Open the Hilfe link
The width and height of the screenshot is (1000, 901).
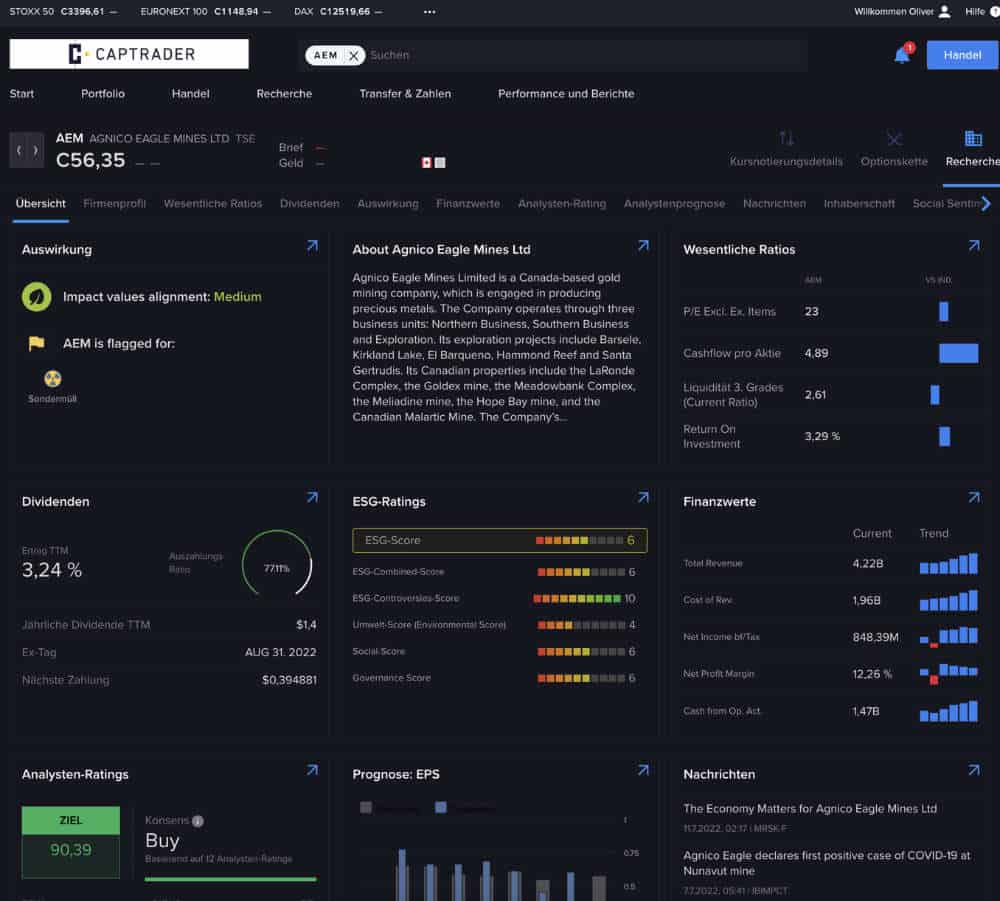click(974, 11)
